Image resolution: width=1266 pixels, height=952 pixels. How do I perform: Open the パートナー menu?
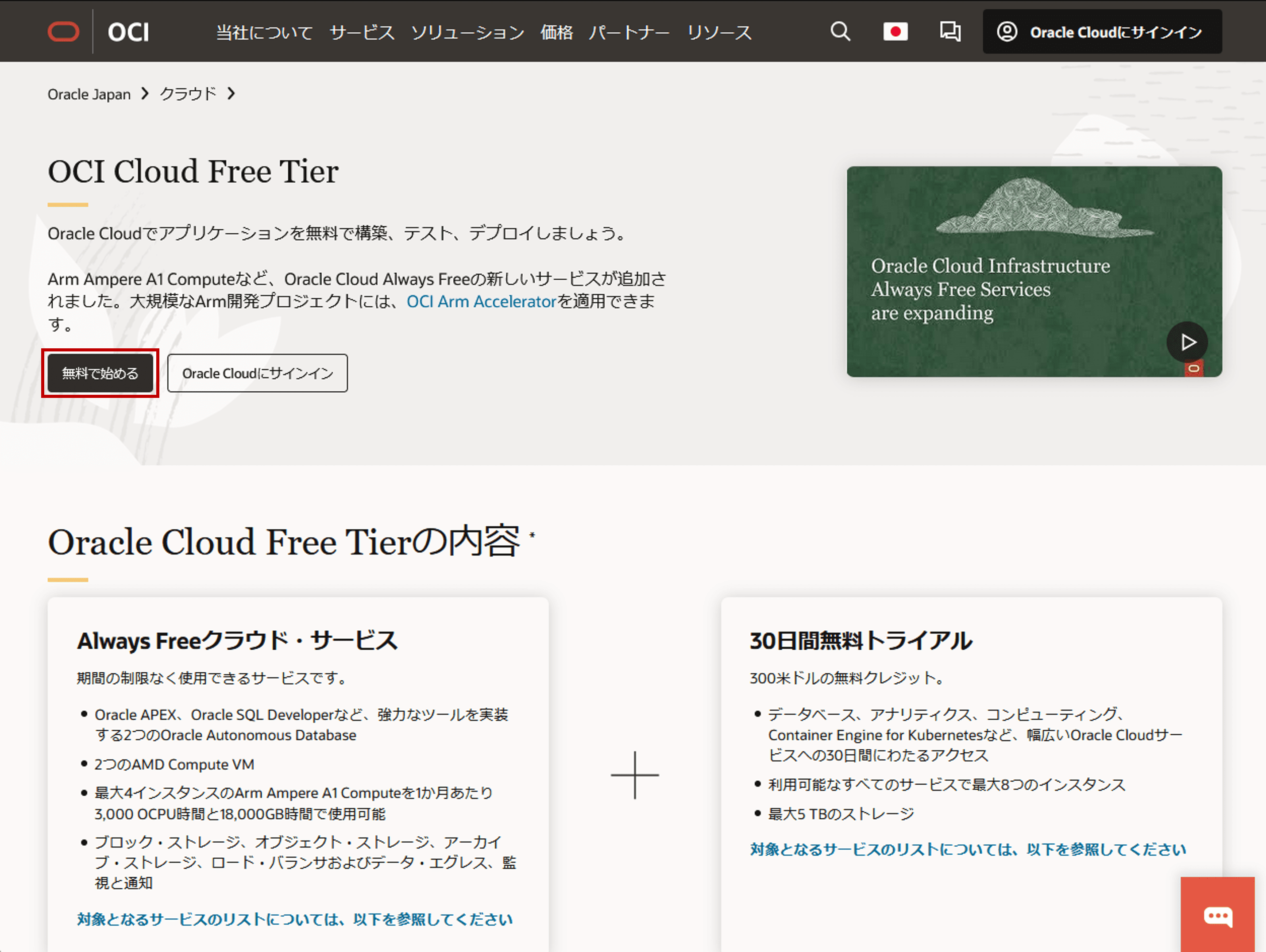click(629, 33)
